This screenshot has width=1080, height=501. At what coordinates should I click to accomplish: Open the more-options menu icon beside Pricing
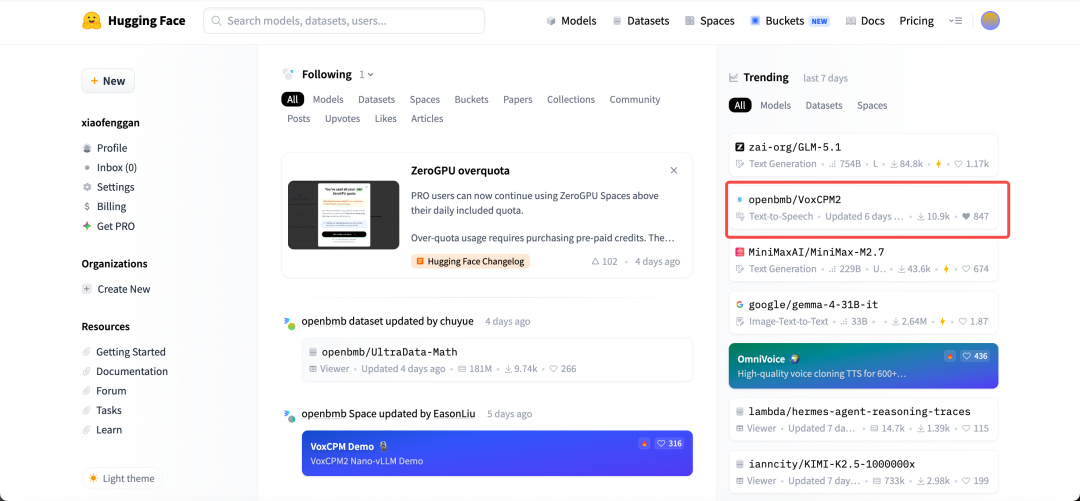(955, 21)
